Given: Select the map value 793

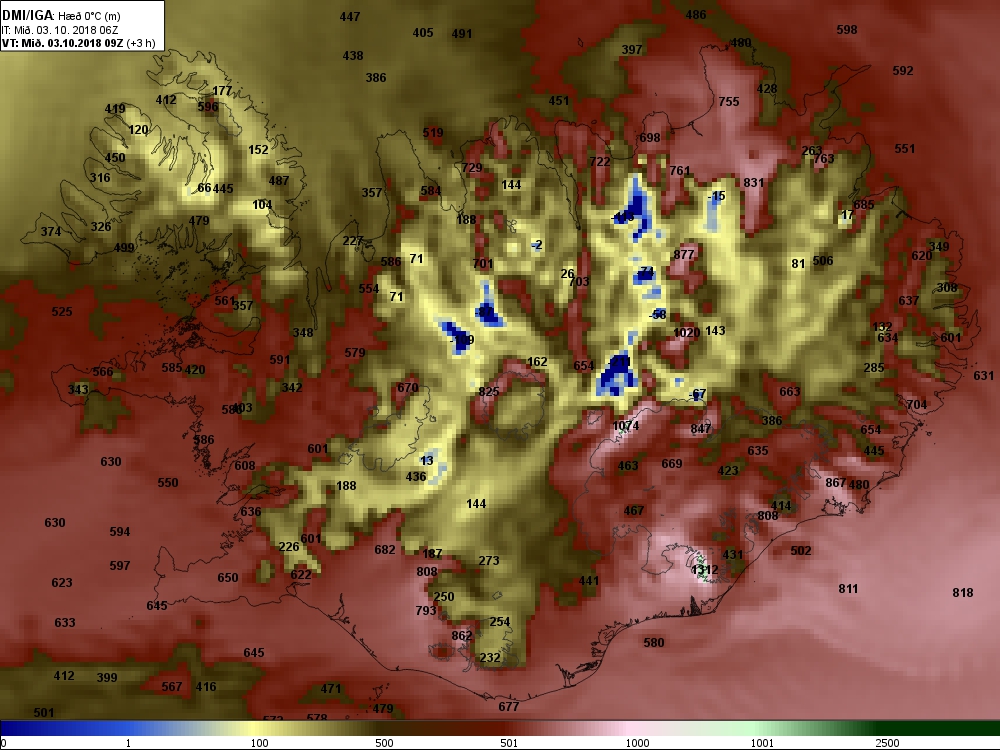Looking at the screenshot, I should (425, 610).
